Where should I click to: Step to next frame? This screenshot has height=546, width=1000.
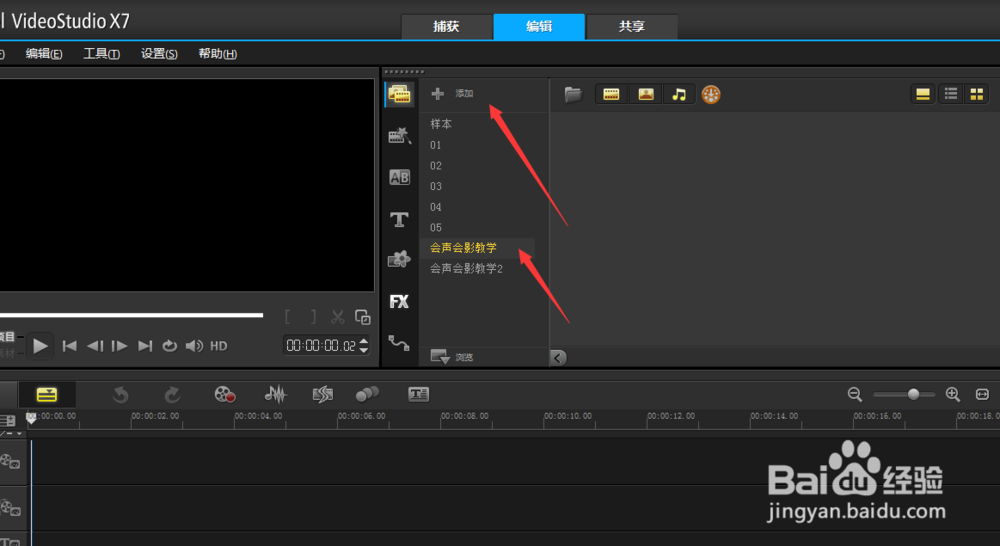(119, 346)
